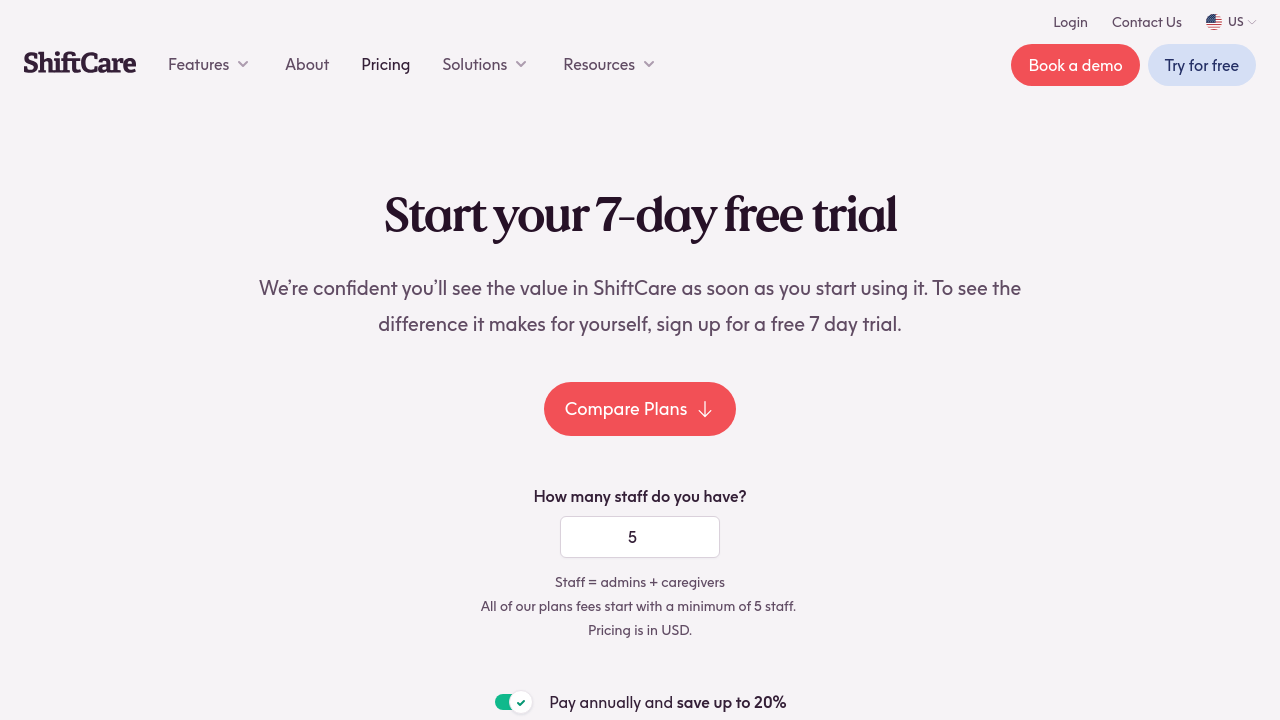Click the ShiftCare logo
This screenshot has height=720, width=1280.
pyautogui.click(x=80, y=63)
